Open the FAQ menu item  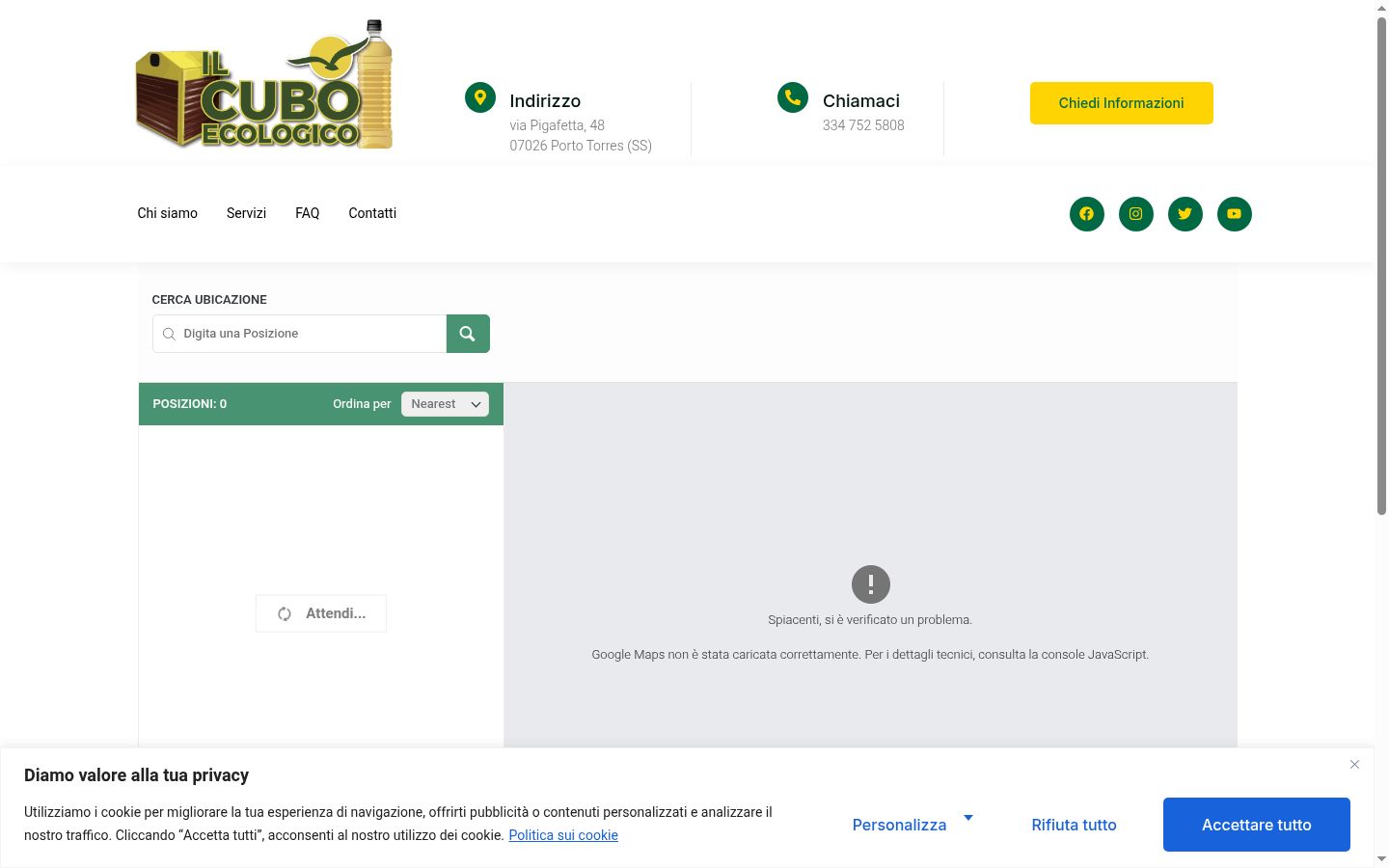(x=307, y=213)
